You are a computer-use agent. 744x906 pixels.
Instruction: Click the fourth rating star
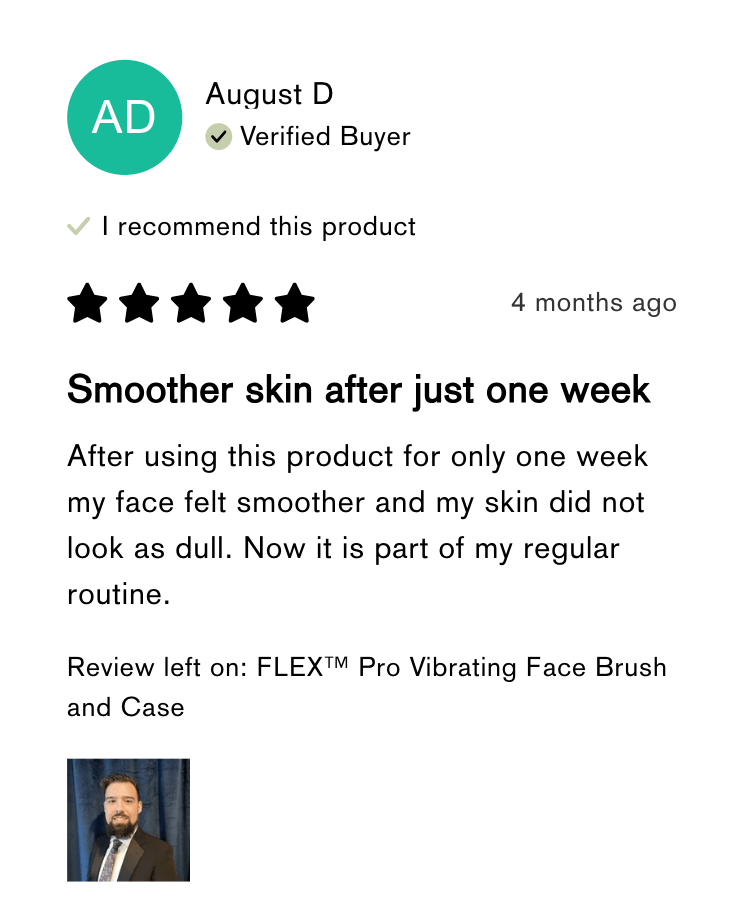243,303
